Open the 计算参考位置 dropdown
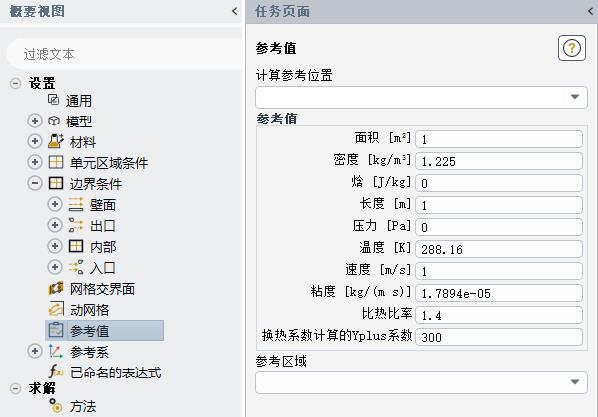This screenshot has height=417, width=598. [421, 97]
